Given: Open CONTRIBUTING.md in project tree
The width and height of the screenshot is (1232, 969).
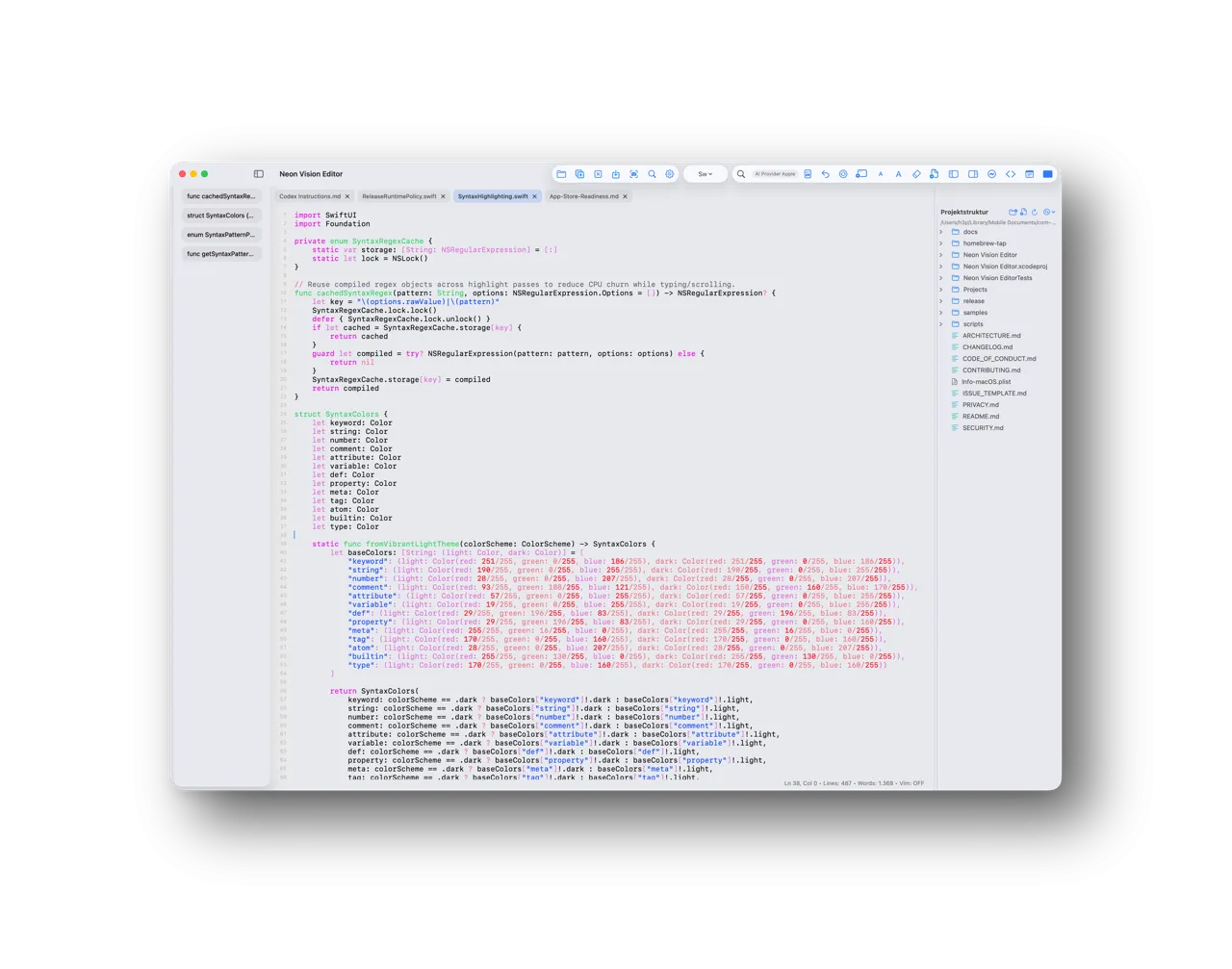Looking at the screenshot, I should [991, 370].
